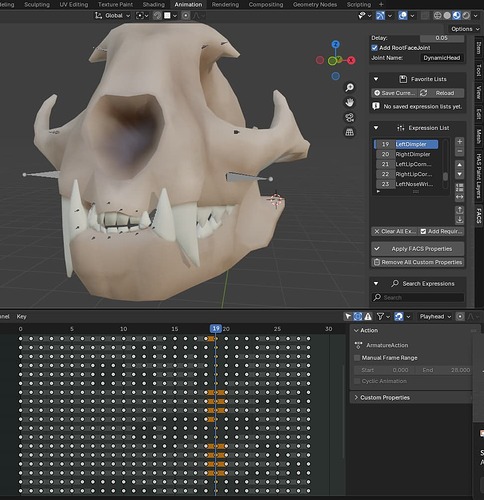The image size is (484, 500).
Task: Toggle viewport overlays display
Action: 403,16
